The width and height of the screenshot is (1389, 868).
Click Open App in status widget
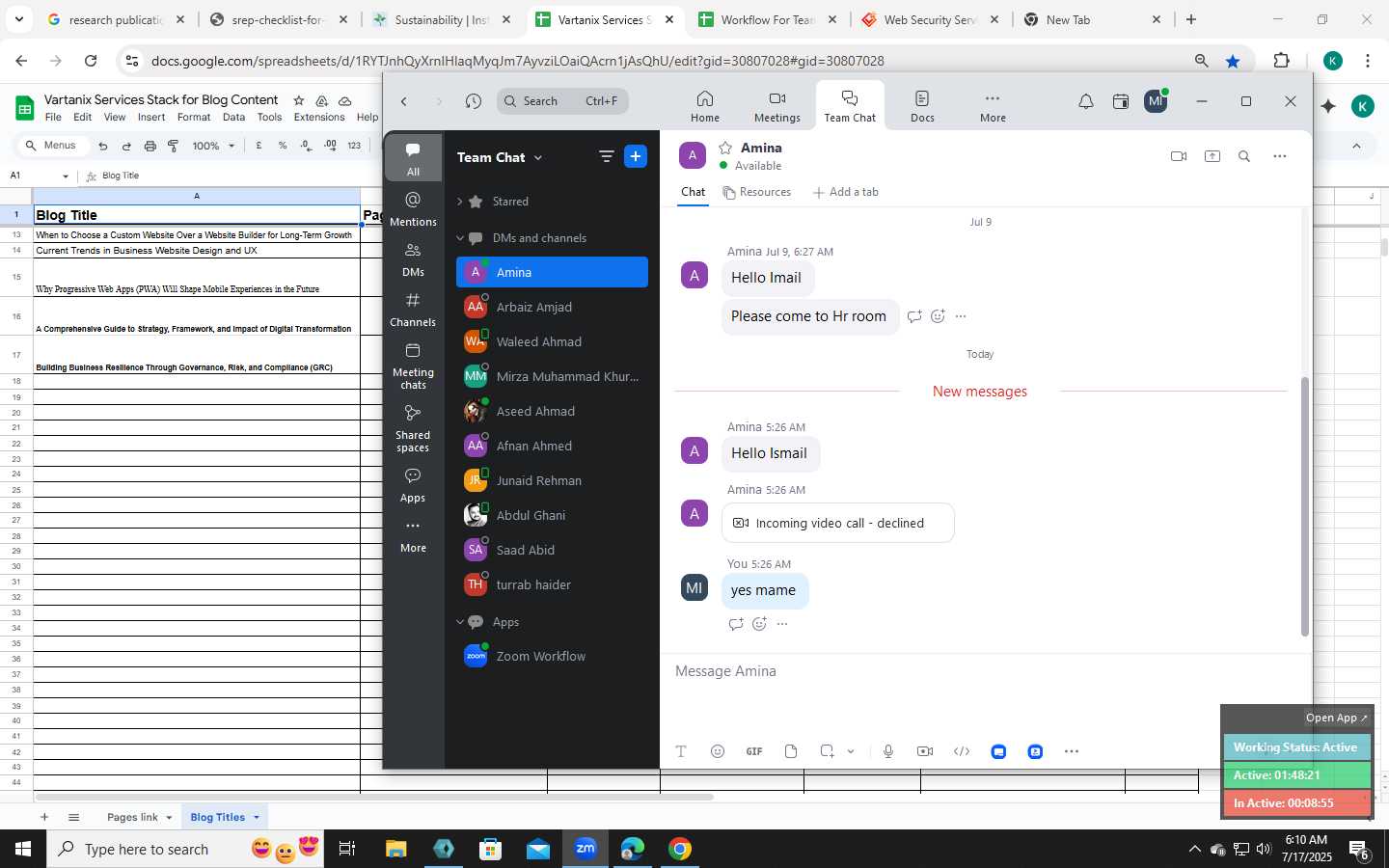click(x=1336, y=718)
